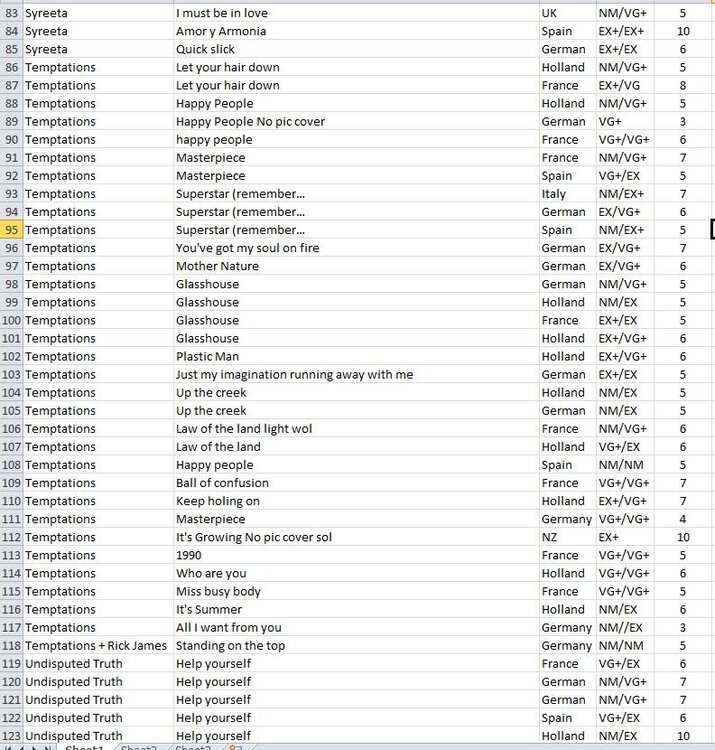Select the row 123 header
This screenshot has width=715, height=750.
pos(11,736)
